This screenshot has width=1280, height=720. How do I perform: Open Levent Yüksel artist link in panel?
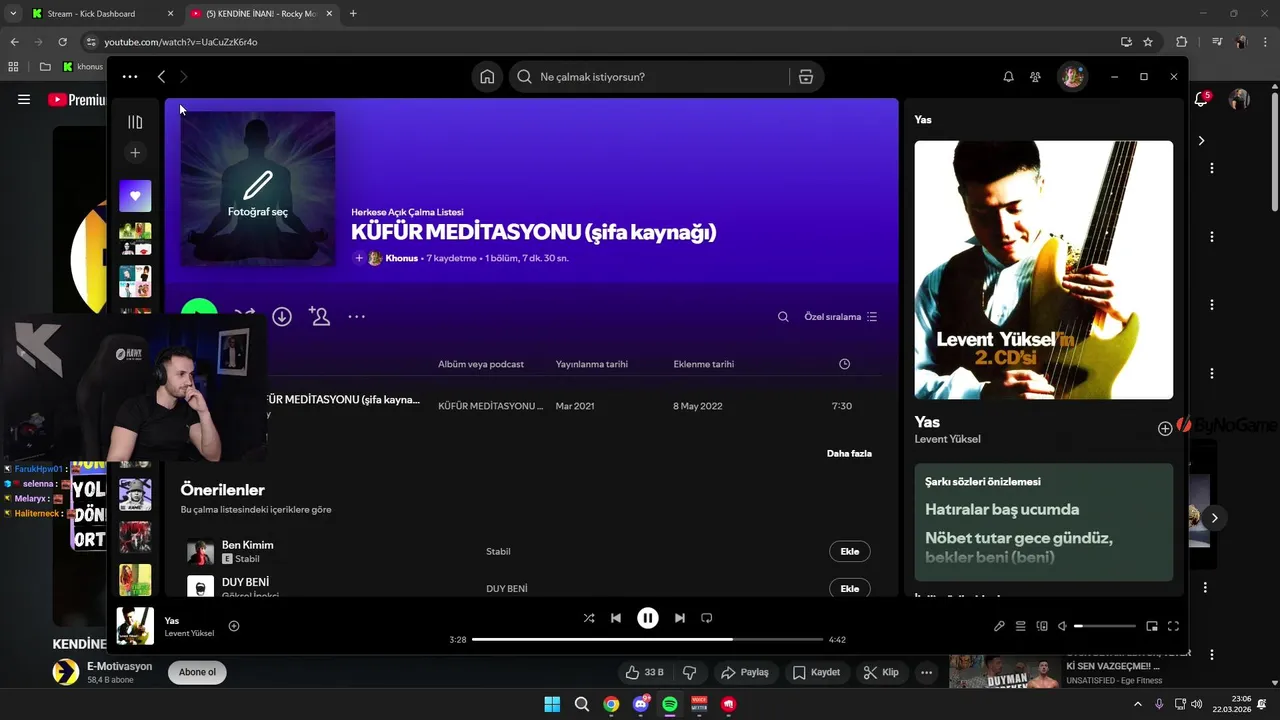point(947,439)
